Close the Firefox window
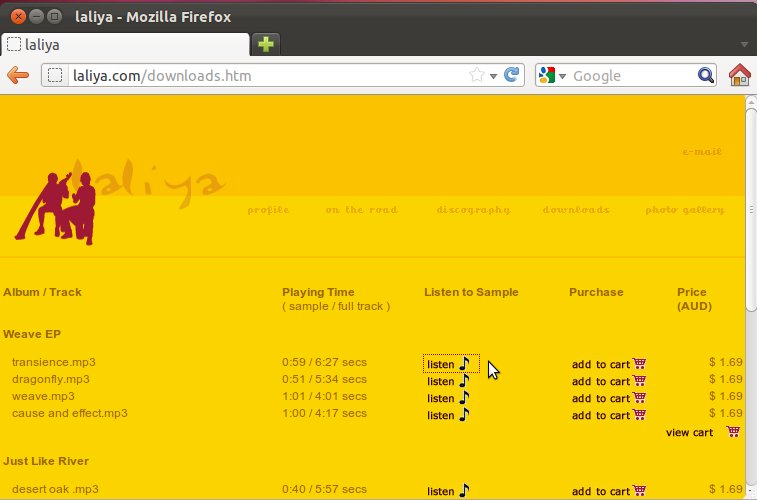757x500 pixels. (18, 17)
